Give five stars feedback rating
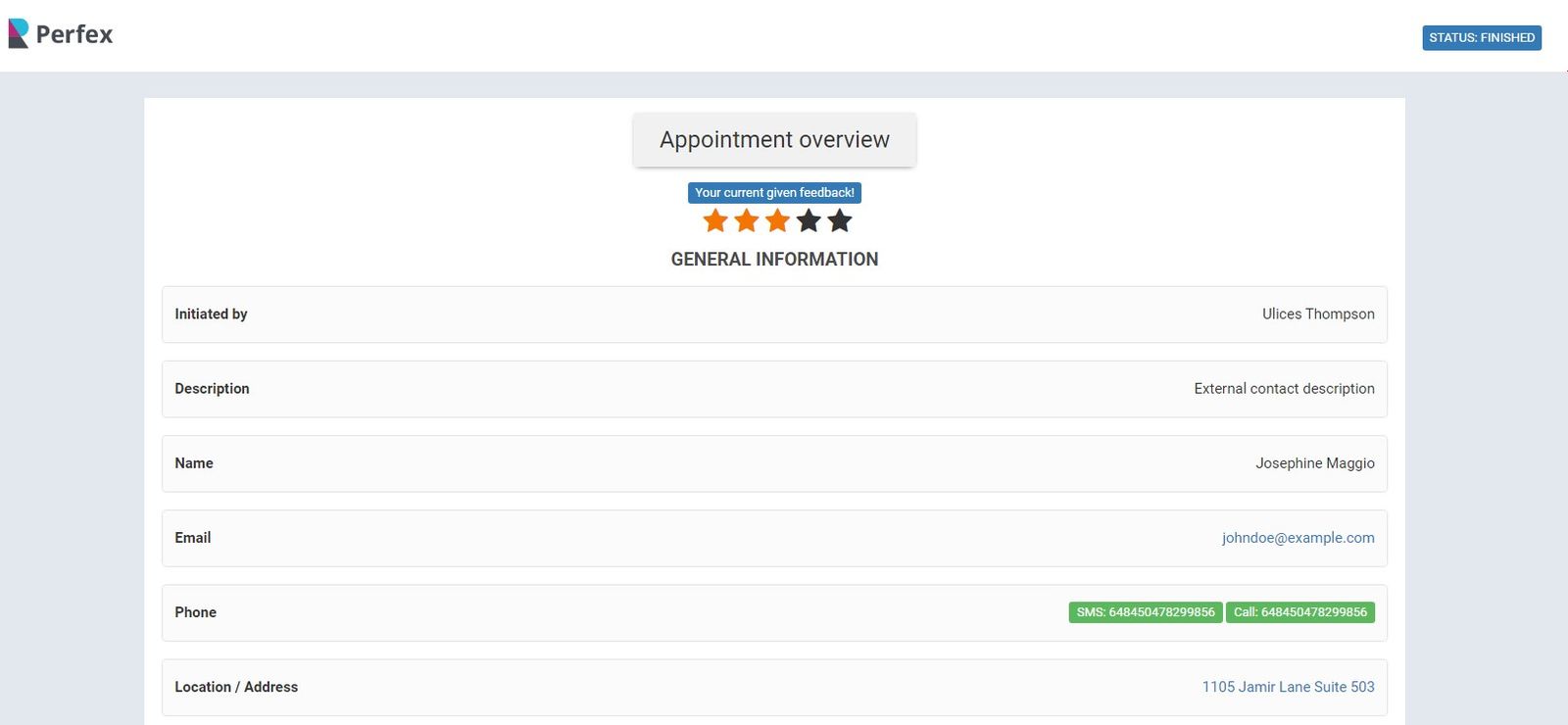This screenshot has height=725, width=1568. point(840,220)
